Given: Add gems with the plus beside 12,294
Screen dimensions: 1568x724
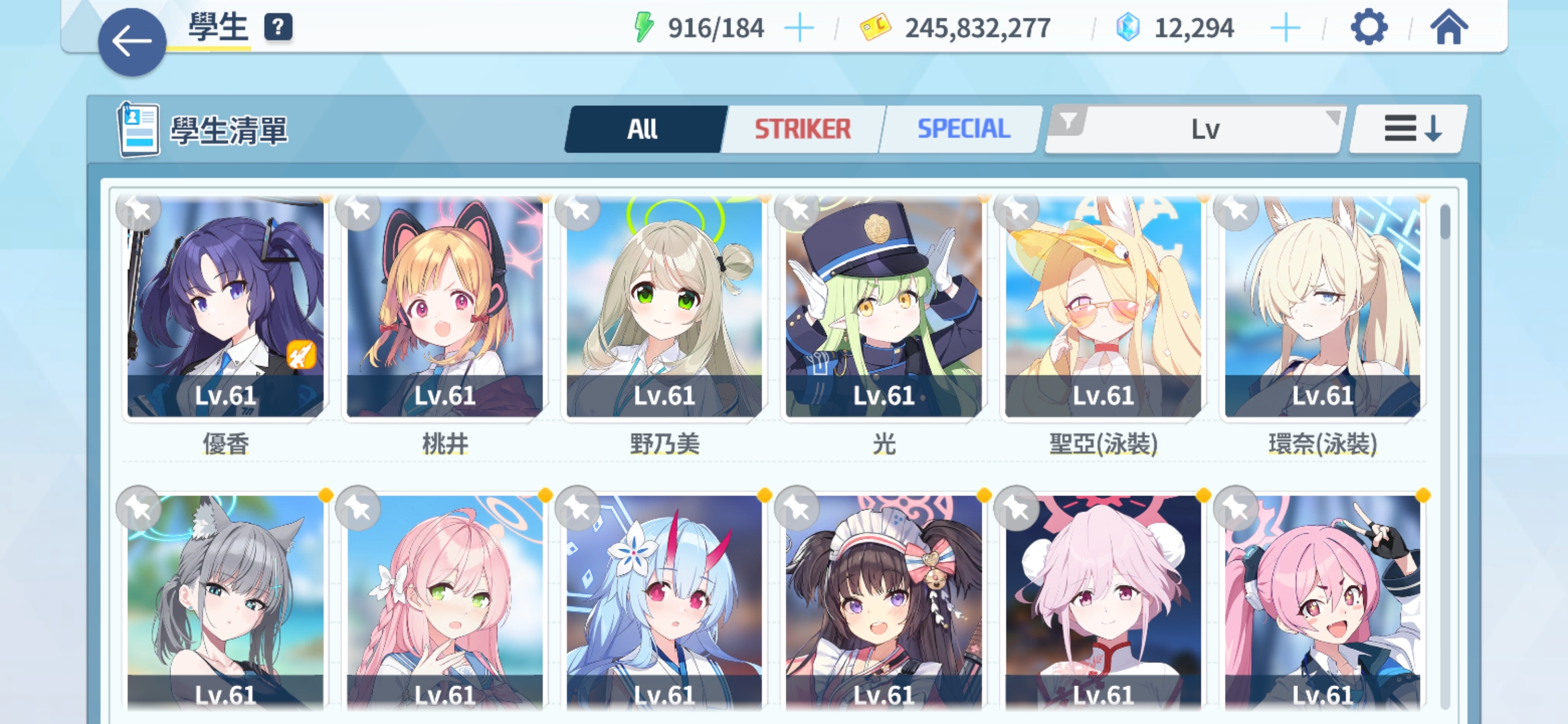Looking at the screenshot, I should coord(1285,28).
